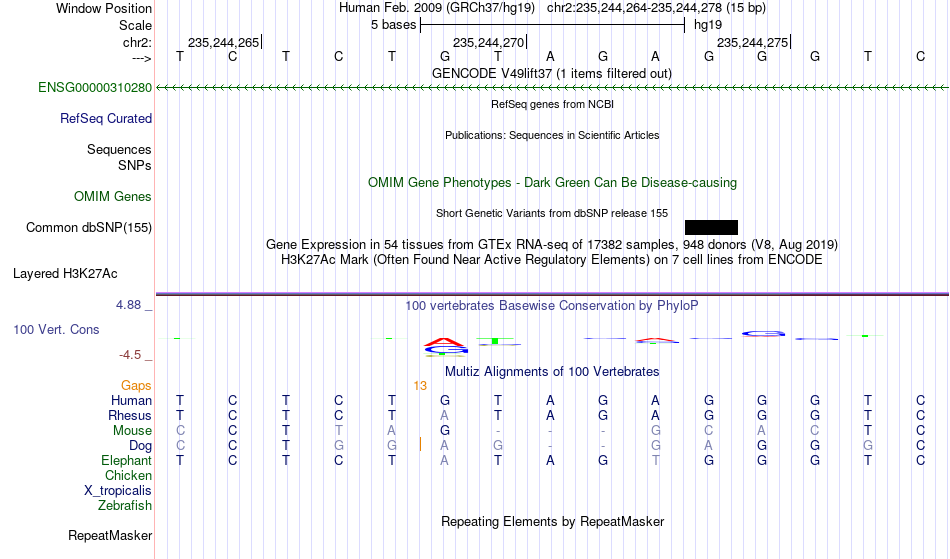Select the Common dbSNP(155) track label
The height and width of the screenshot is (559, 950).
88,227
